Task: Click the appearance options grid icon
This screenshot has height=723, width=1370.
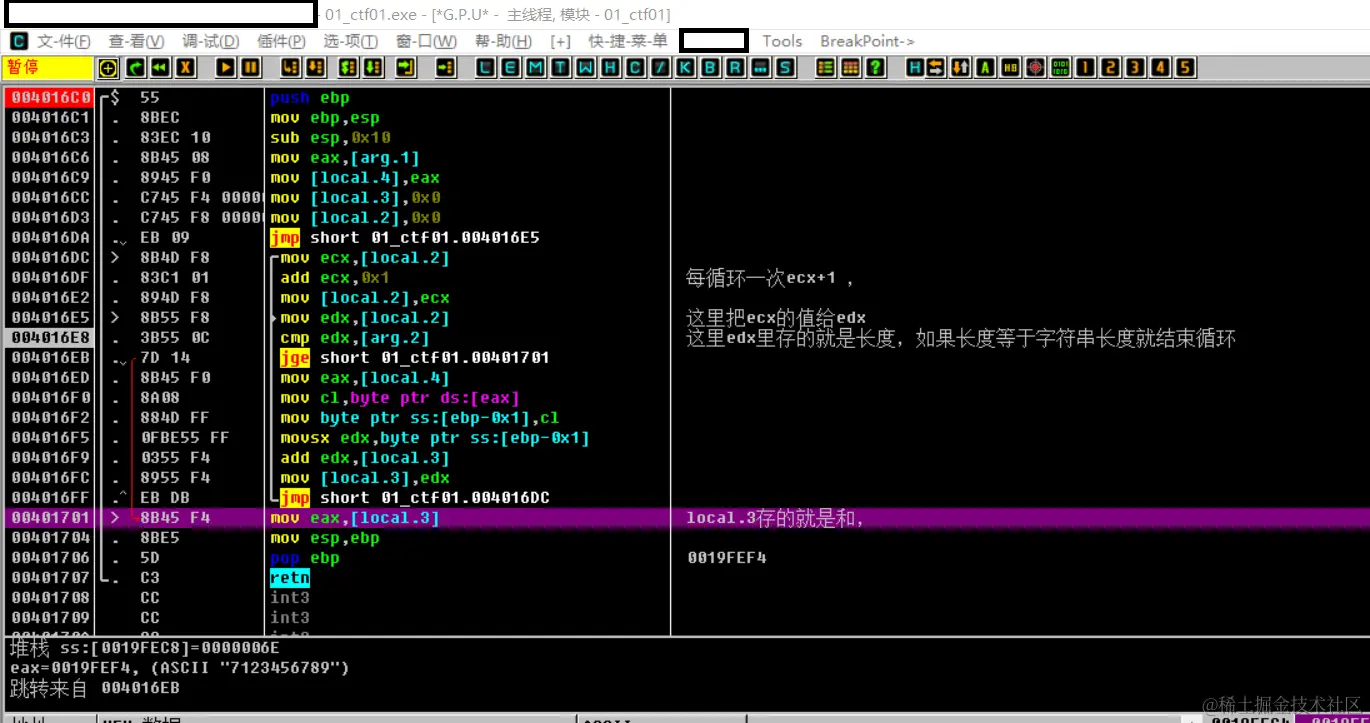Action: pos(852,68)
